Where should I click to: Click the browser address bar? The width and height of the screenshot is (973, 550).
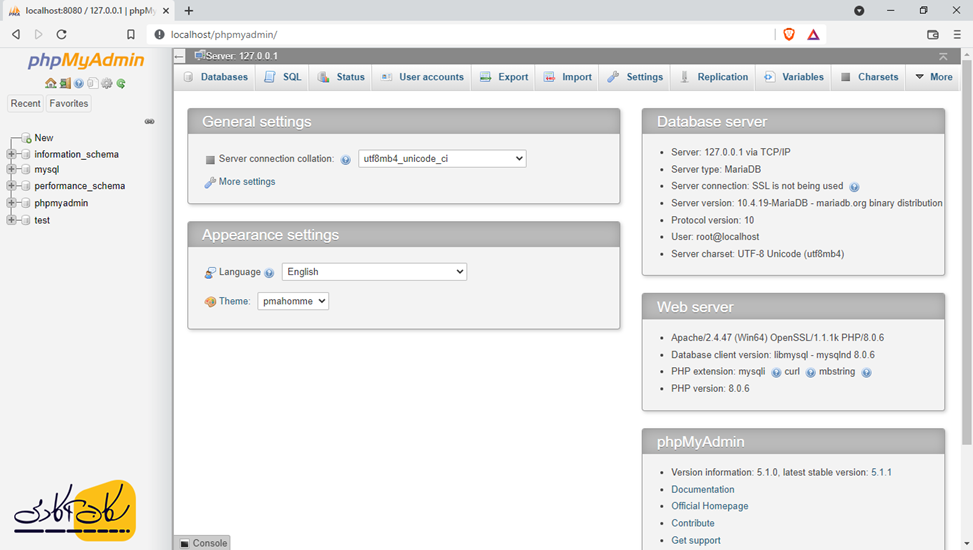point(459,35)
